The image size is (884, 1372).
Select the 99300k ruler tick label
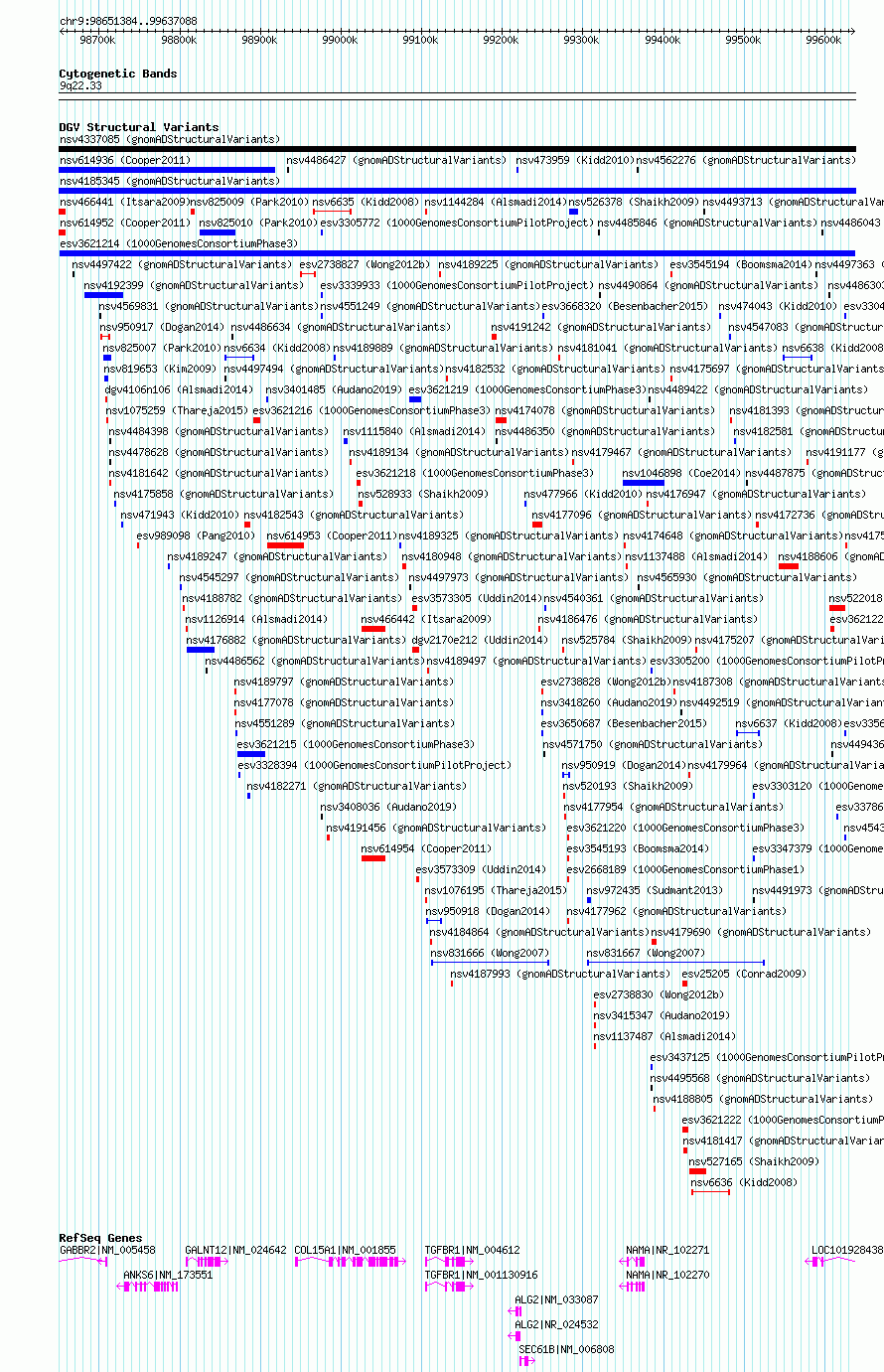click(x=581, y=41)
